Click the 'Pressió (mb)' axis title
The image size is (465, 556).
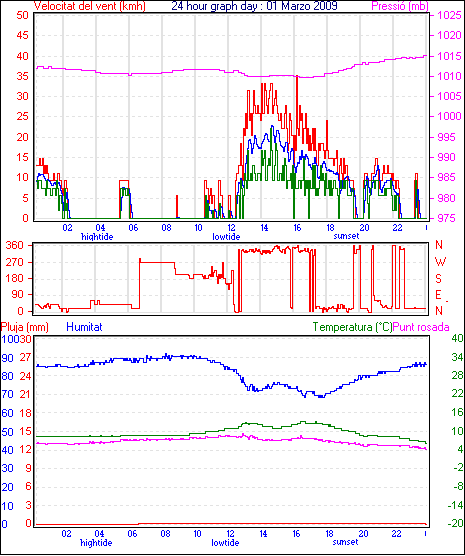[x=400, y=6]
